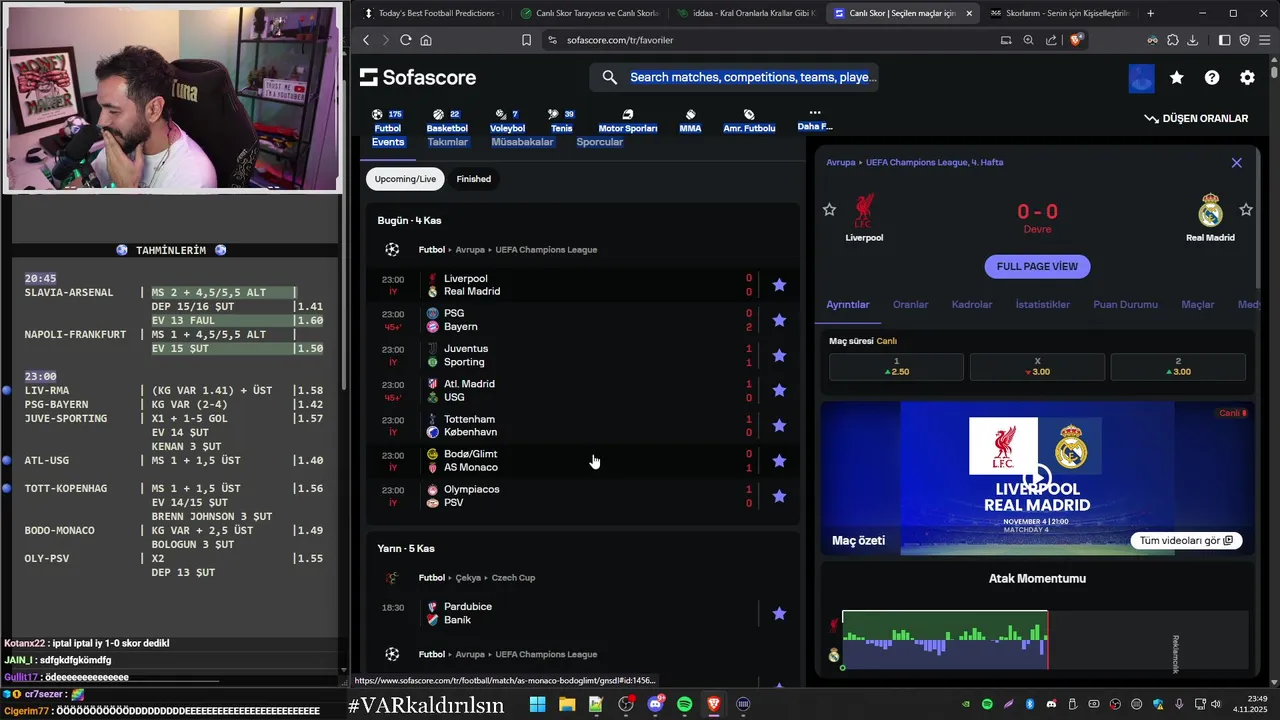Favorite Liverpool with its star icon
The image size is (1280, 720).
829,209
